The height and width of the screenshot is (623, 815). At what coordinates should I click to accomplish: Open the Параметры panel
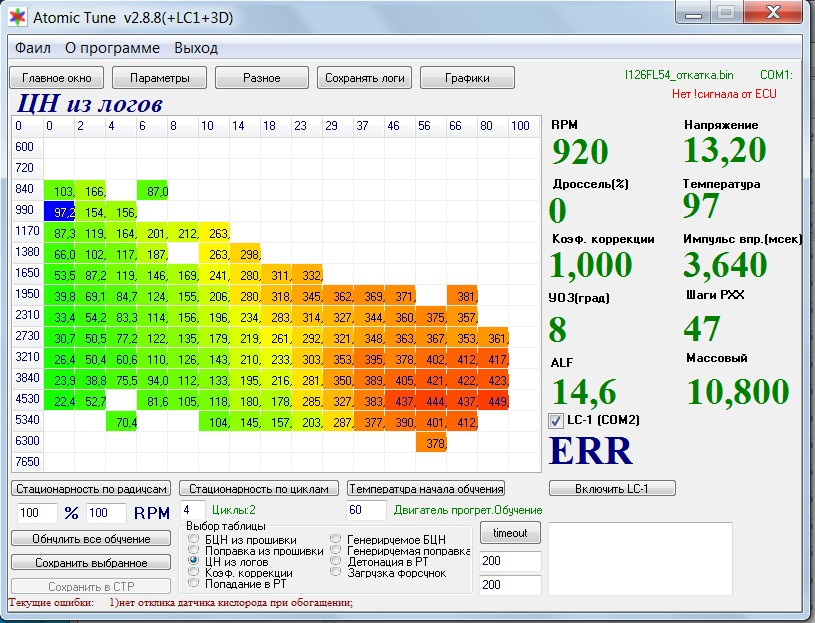pyautogui.click(x=159, y=78)
